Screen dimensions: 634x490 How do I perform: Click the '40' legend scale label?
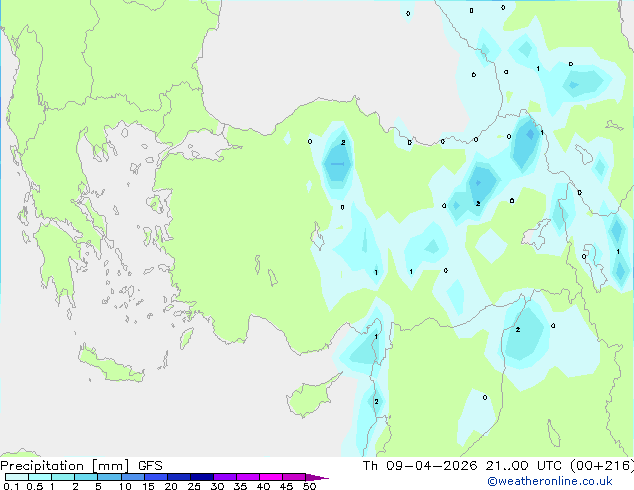click(x=263, y=486)
